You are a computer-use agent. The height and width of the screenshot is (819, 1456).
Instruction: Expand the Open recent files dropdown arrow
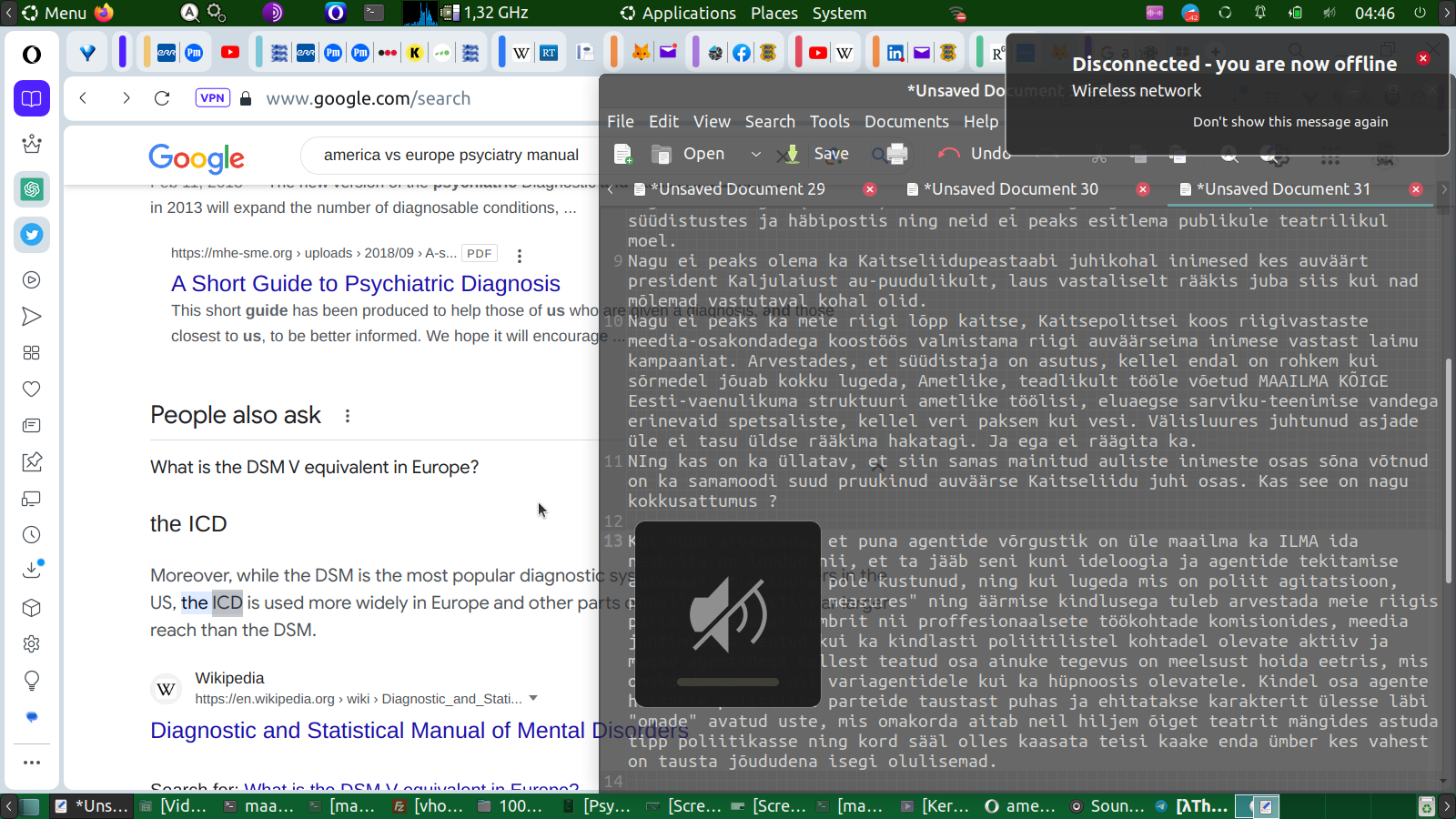click(755, 154)
